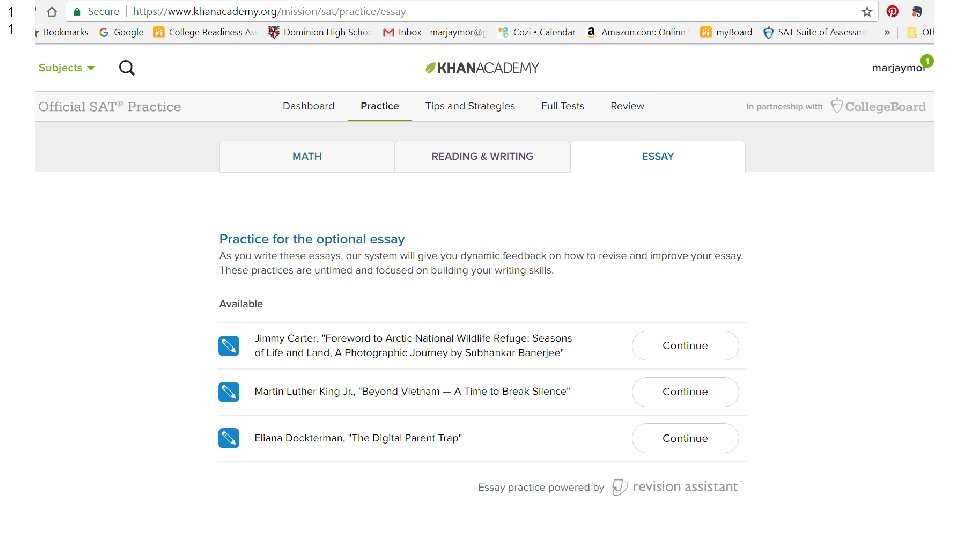Viewport: 960px width, 540px height.
Task: Switch to the MATH tab
Action: click(307, 157)
